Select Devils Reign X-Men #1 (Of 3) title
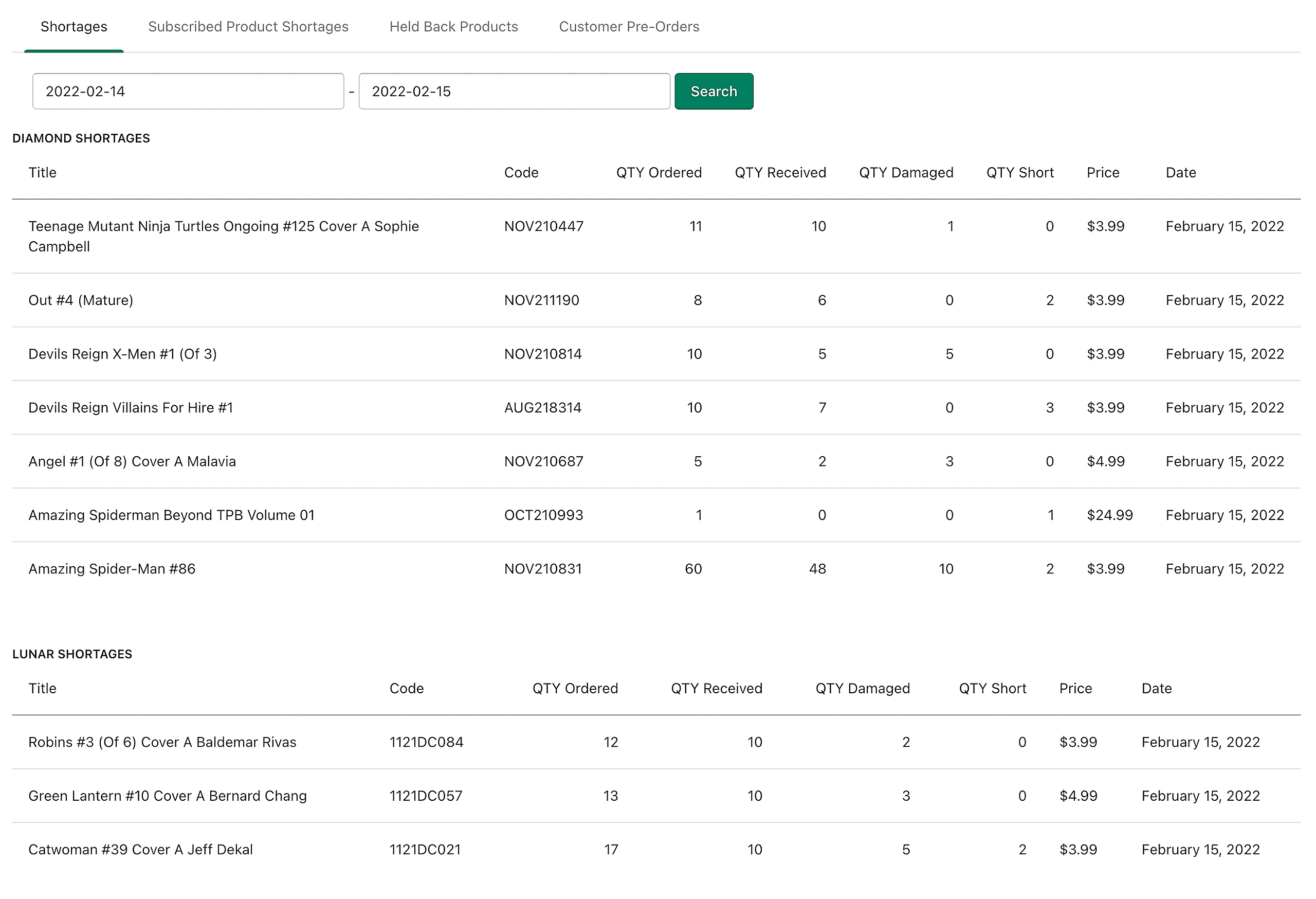Screen dimensions: 1316x899 click(x=123, y=354)
